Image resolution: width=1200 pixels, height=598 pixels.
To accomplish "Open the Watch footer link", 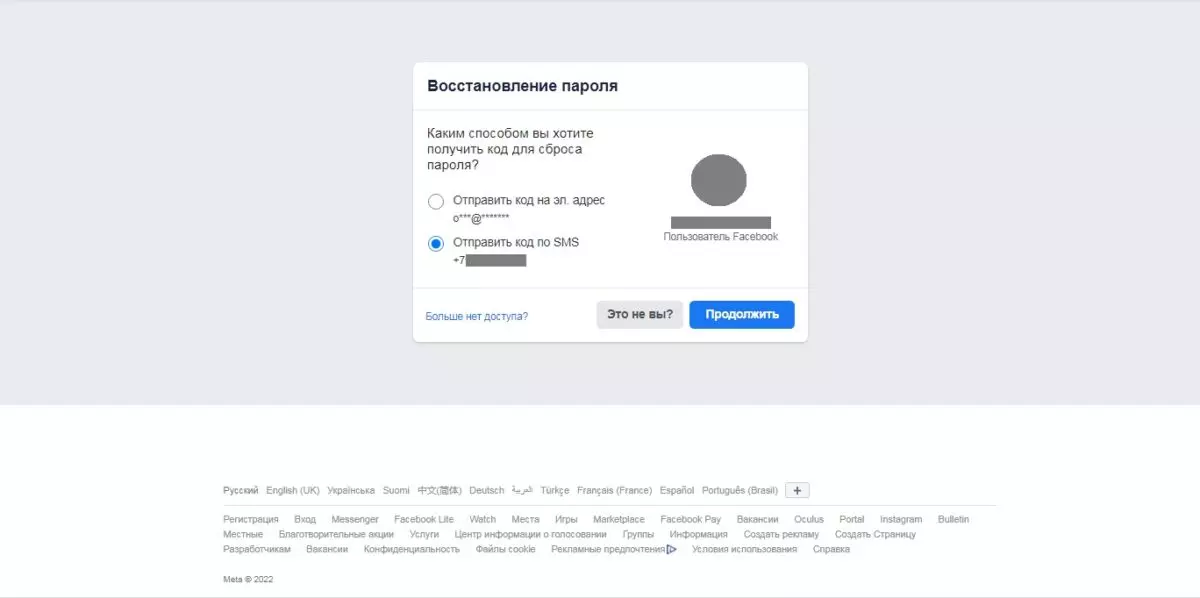I will click(x=483, y=519).
